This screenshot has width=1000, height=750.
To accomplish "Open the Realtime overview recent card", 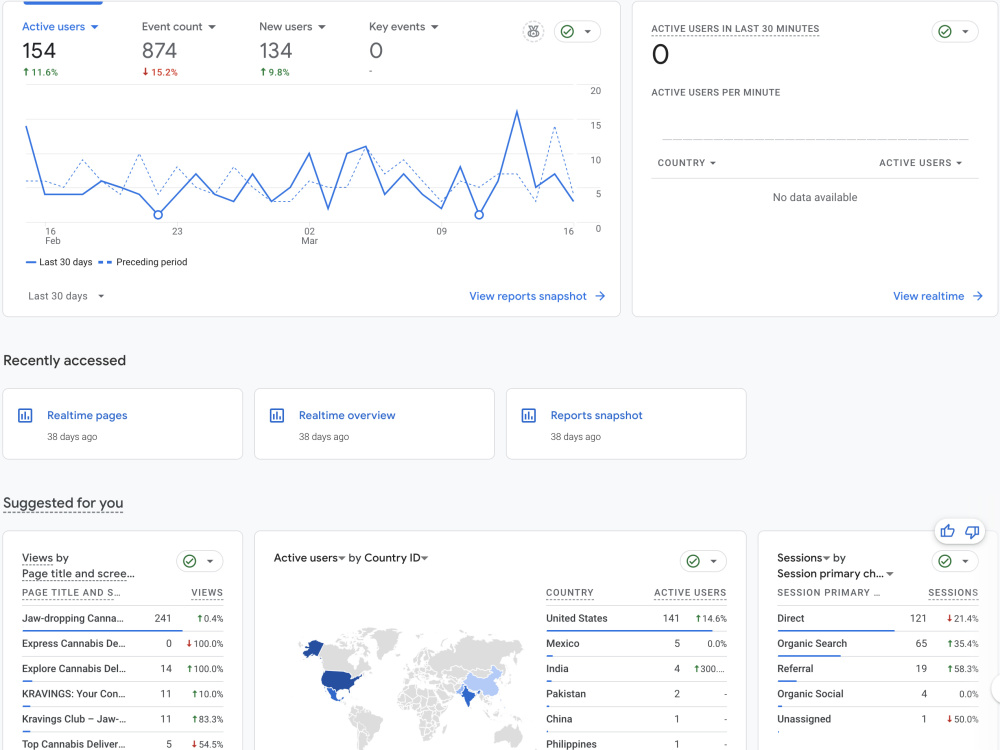I will point(374,423).
